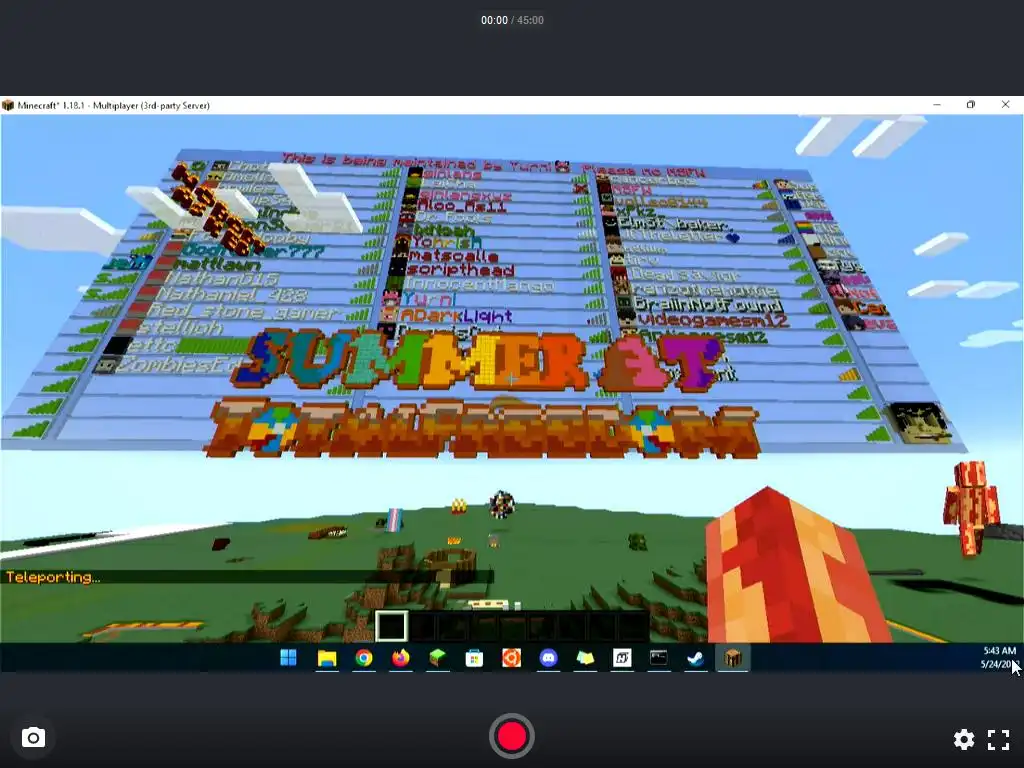The image size is (1024, 768).
Task: Start recording with the red record button
Action: coord(511,736)
